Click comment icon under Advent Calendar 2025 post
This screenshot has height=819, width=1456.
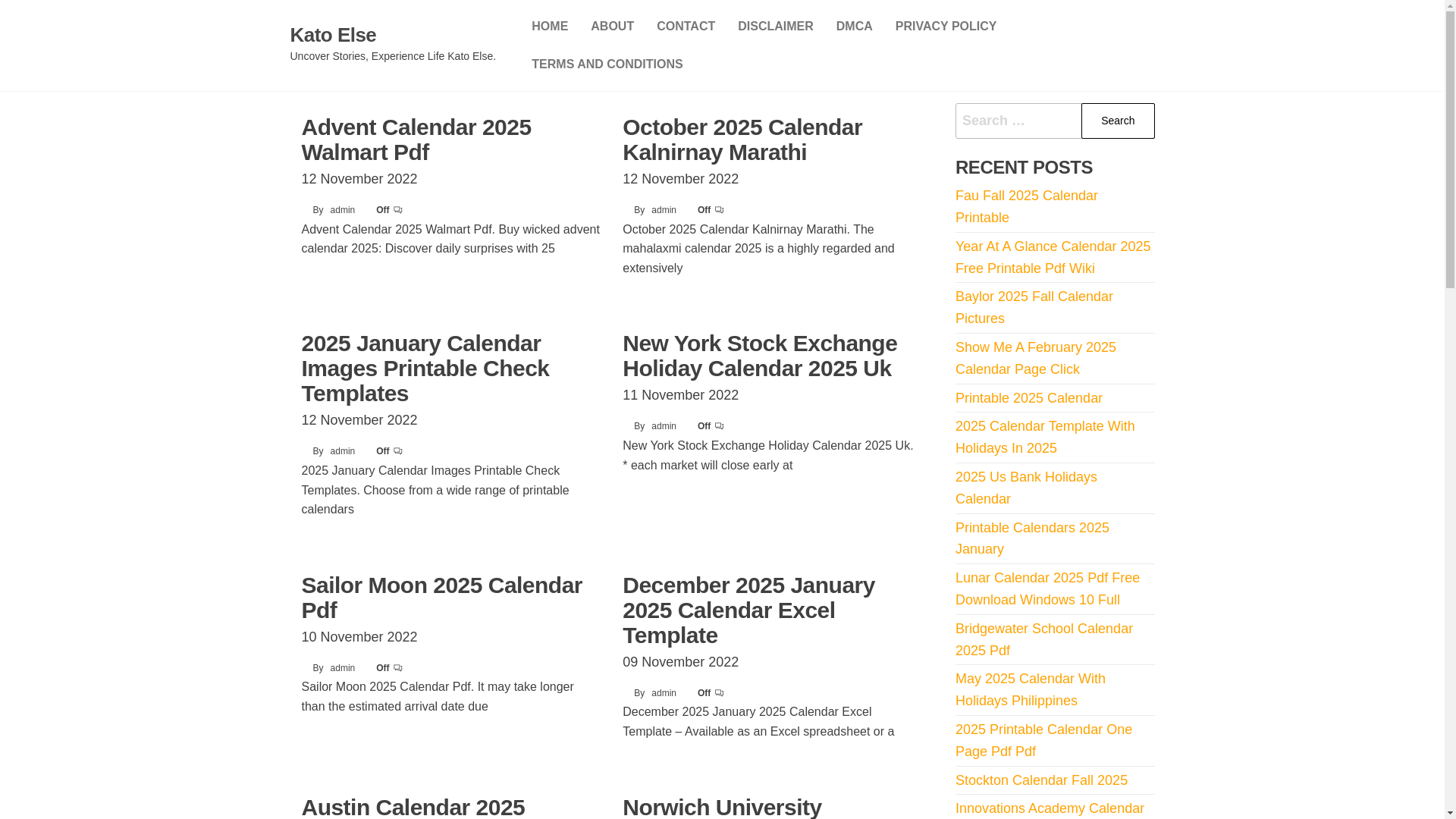[397, 210]
